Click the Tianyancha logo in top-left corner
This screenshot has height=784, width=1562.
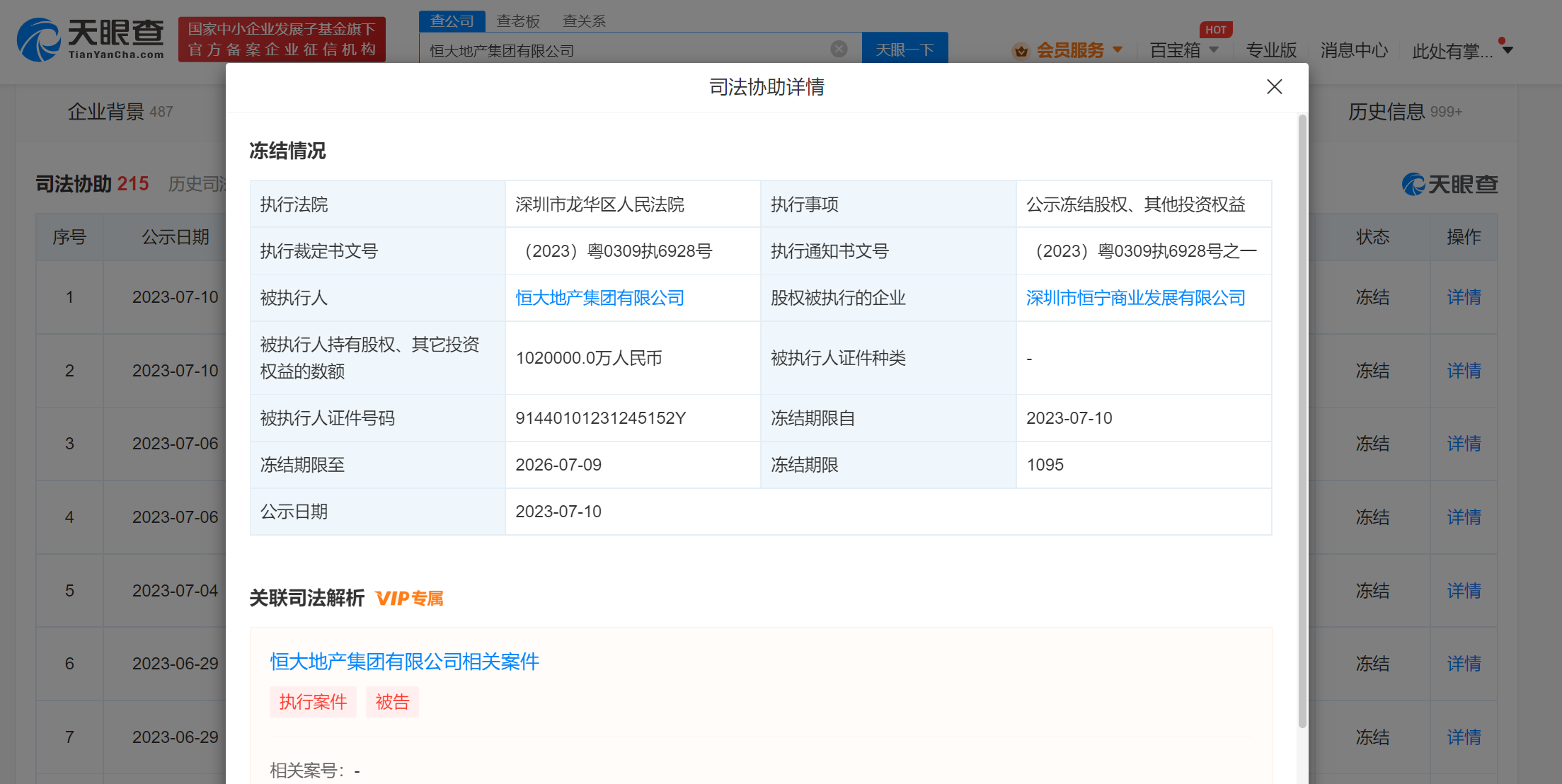point(88,39)
